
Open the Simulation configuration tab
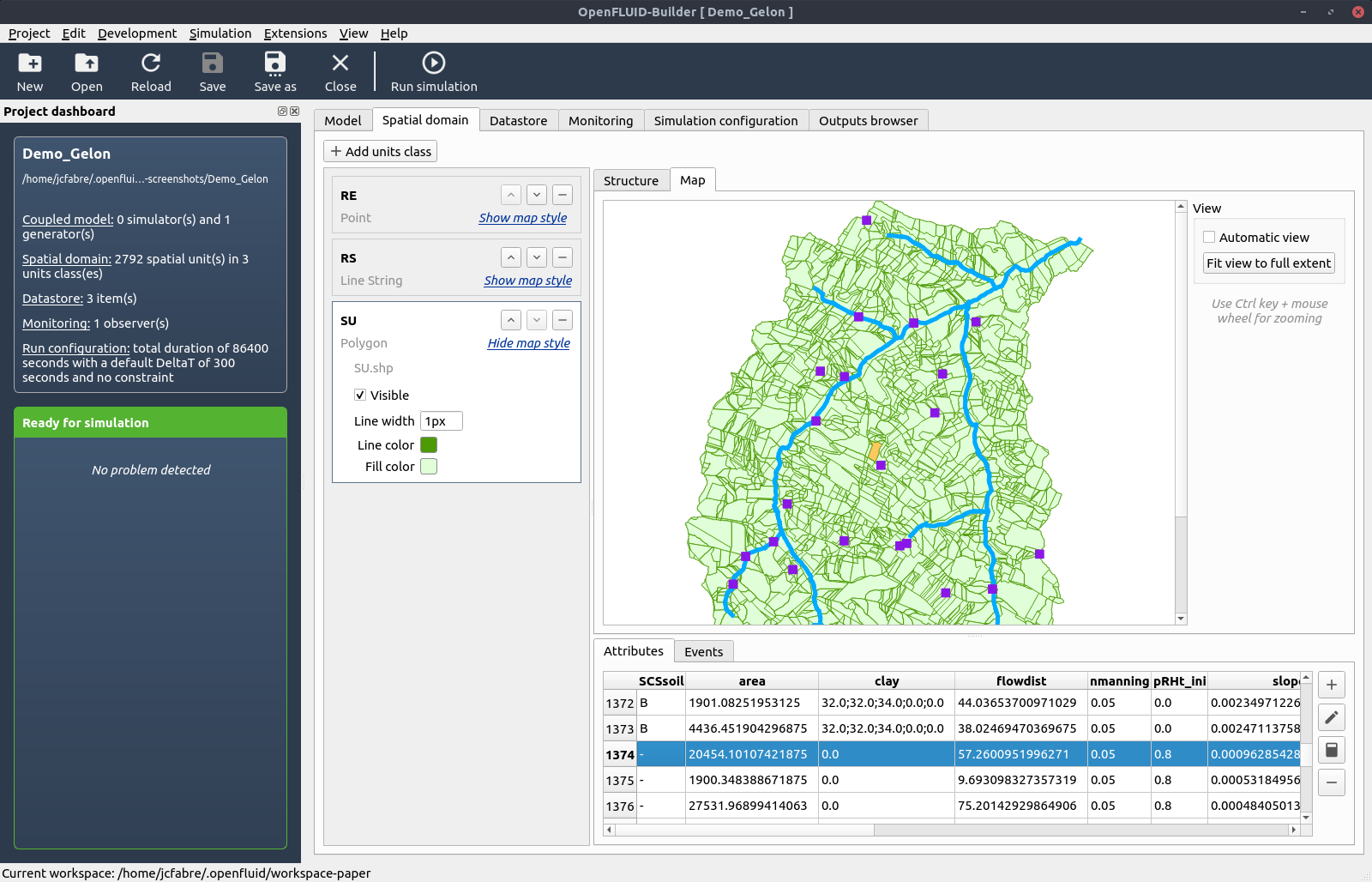pyautogui.click(x=725, y=121)
